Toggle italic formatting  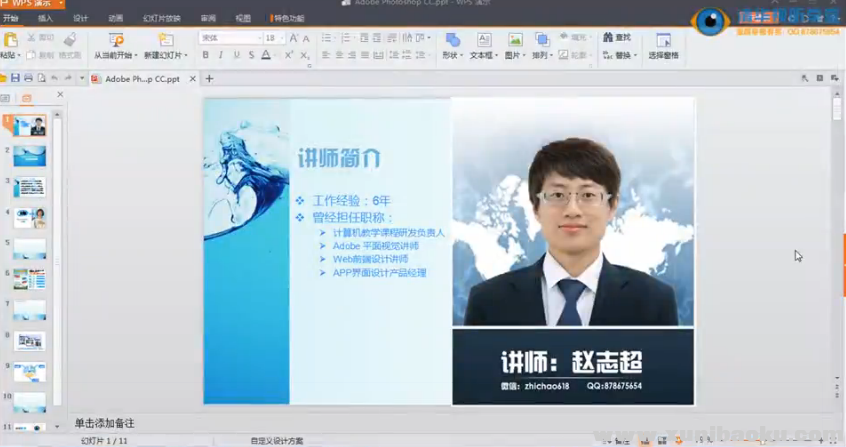[221, 56]
